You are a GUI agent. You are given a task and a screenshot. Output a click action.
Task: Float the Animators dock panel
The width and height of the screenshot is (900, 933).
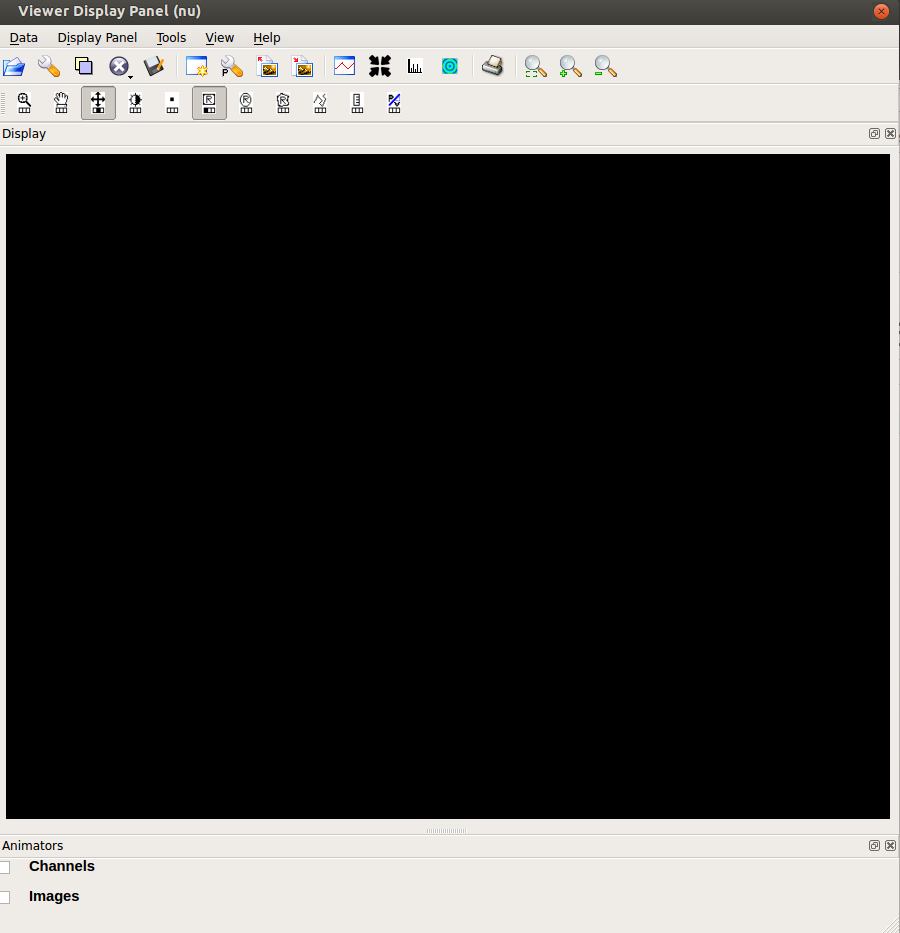click(x=874, y=846)
